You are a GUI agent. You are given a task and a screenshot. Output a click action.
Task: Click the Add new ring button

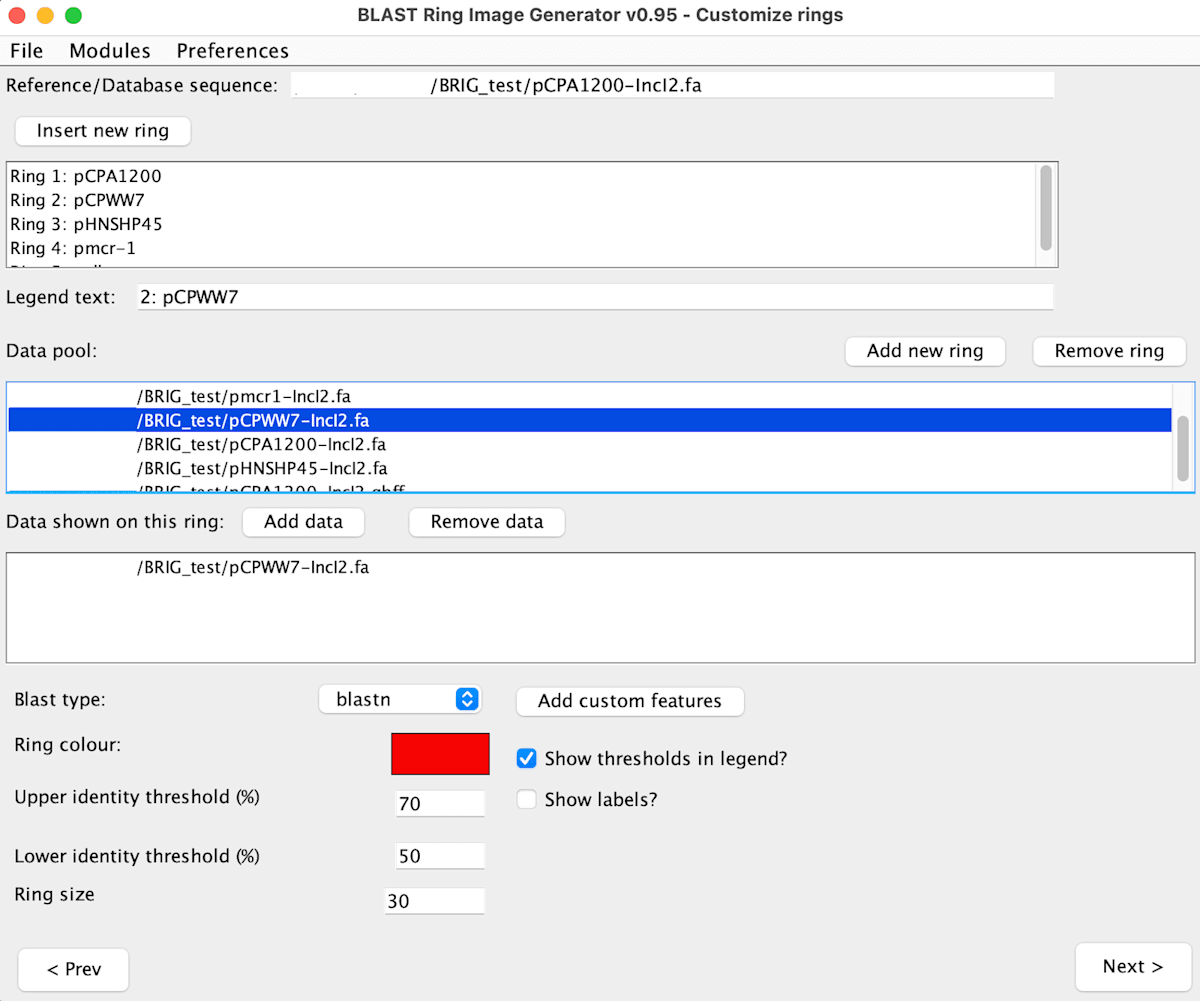[x=925, y=351]
